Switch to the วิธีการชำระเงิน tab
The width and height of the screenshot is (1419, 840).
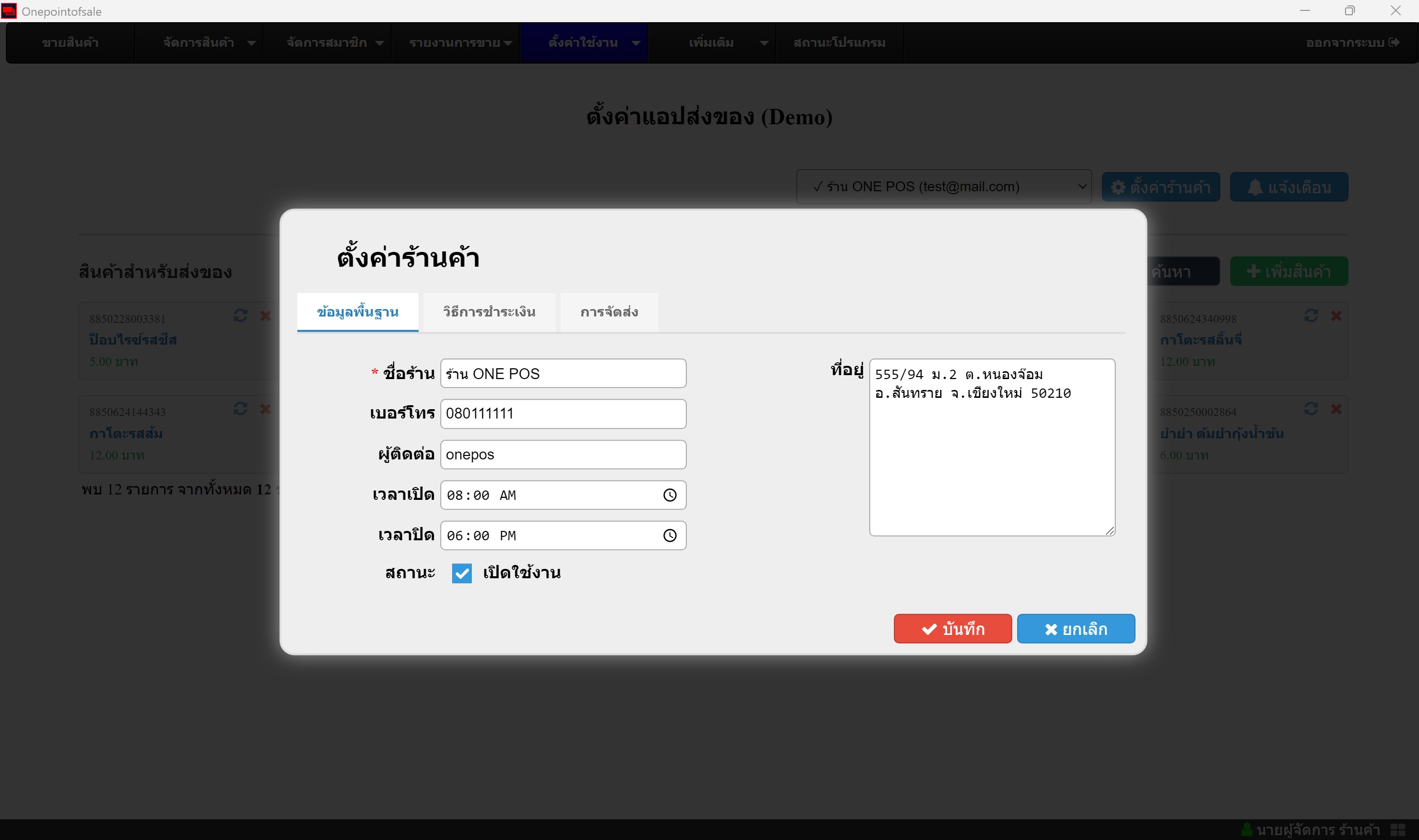pos(489,312)
